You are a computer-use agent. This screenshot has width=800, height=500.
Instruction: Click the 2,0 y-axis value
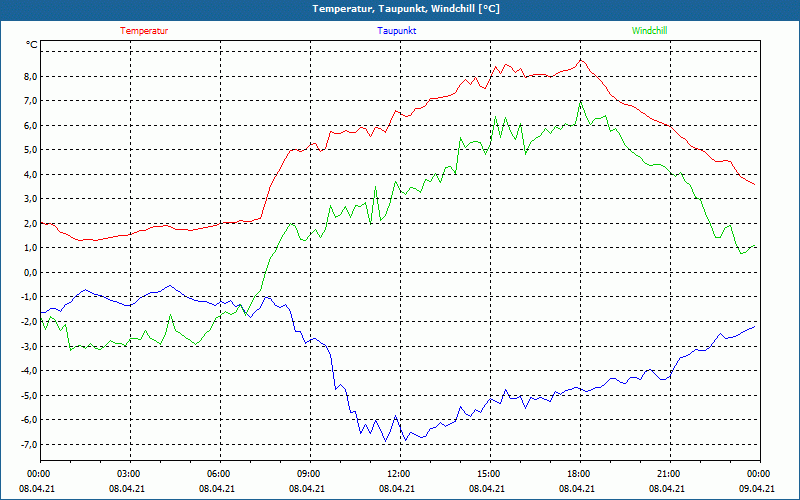(31, 223)
